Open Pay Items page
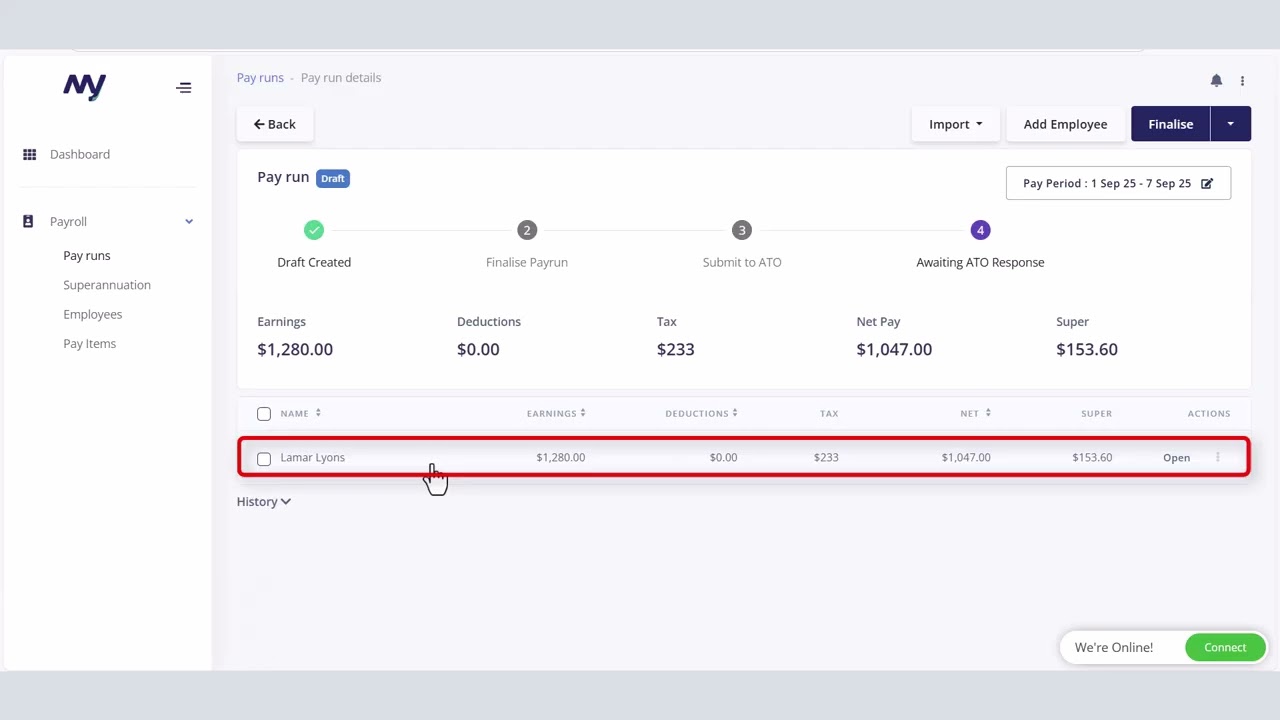 click(x=90, y=343)
